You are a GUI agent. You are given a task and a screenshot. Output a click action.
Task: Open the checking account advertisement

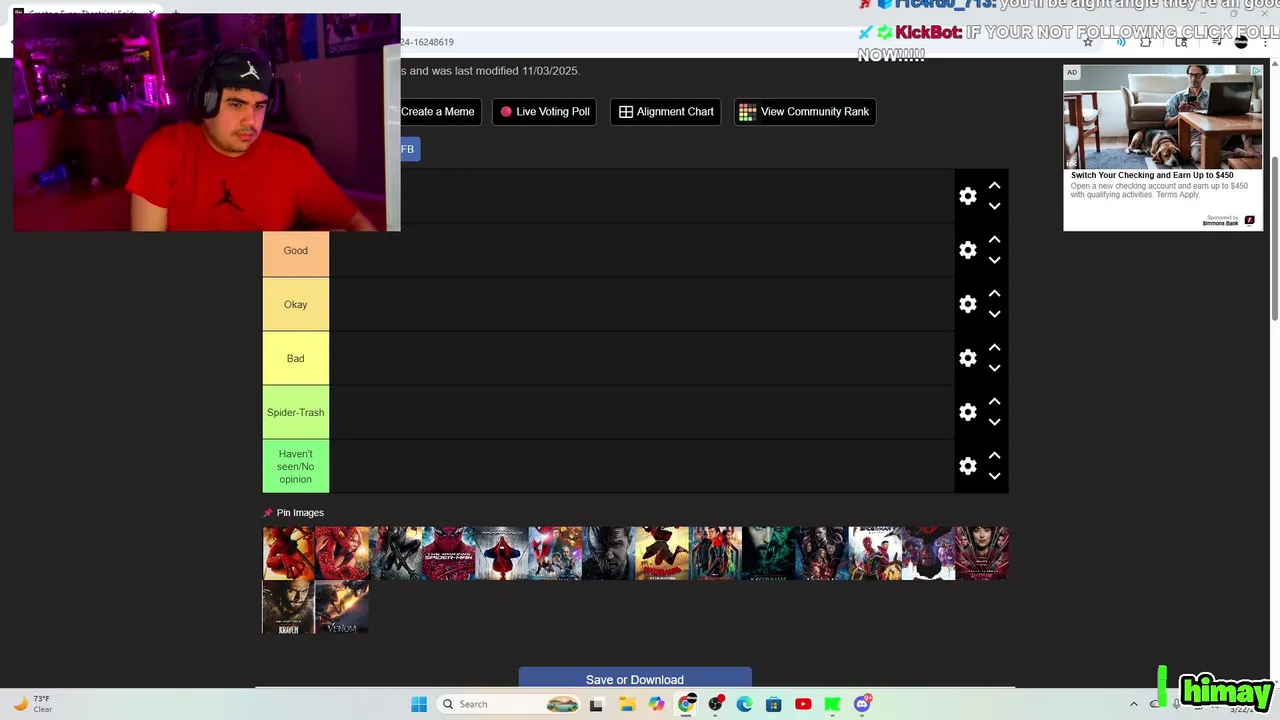coord(1163,148)
